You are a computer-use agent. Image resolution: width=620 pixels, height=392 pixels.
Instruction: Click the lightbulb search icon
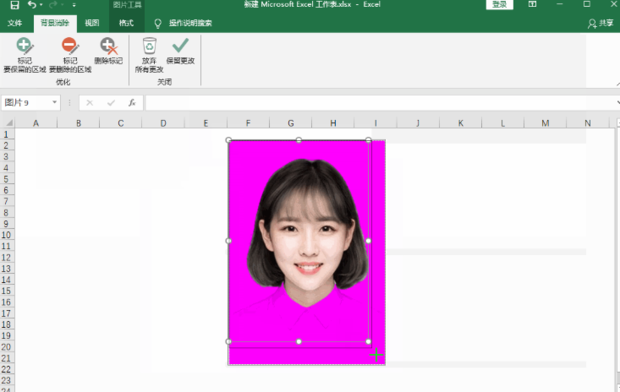click(158, 23)
